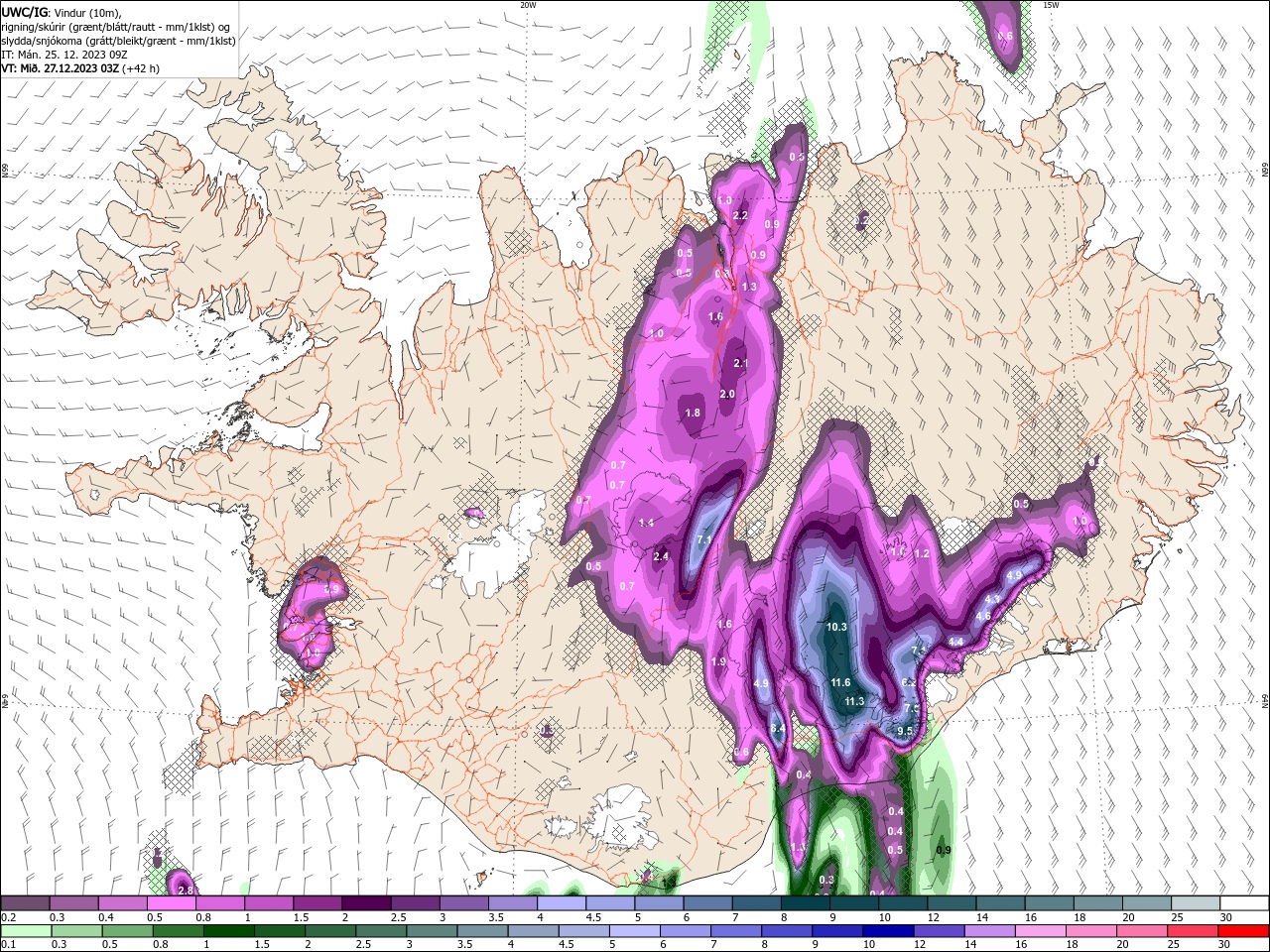Click the 20W longitude label

pos(528,5)
